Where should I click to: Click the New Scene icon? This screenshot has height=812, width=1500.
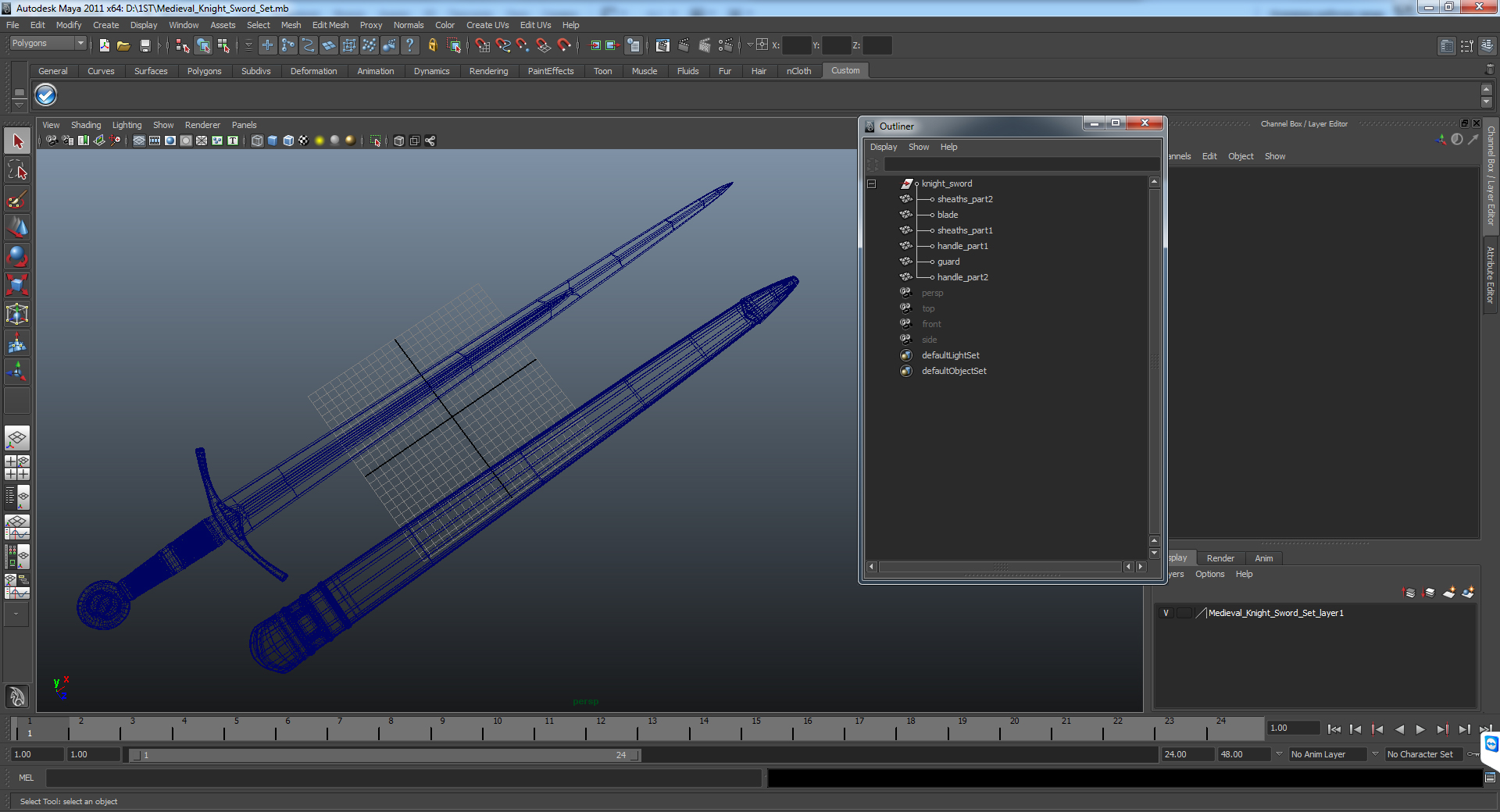pyautogui.click(x=104, y=45)
